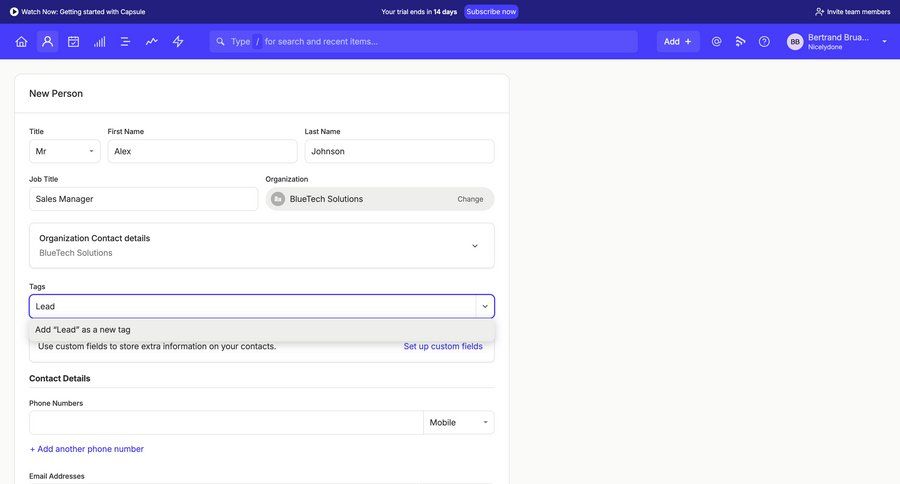Go to the Home dashboard icon
Viewport: 900px width, 484px height.
pos(21,41)
